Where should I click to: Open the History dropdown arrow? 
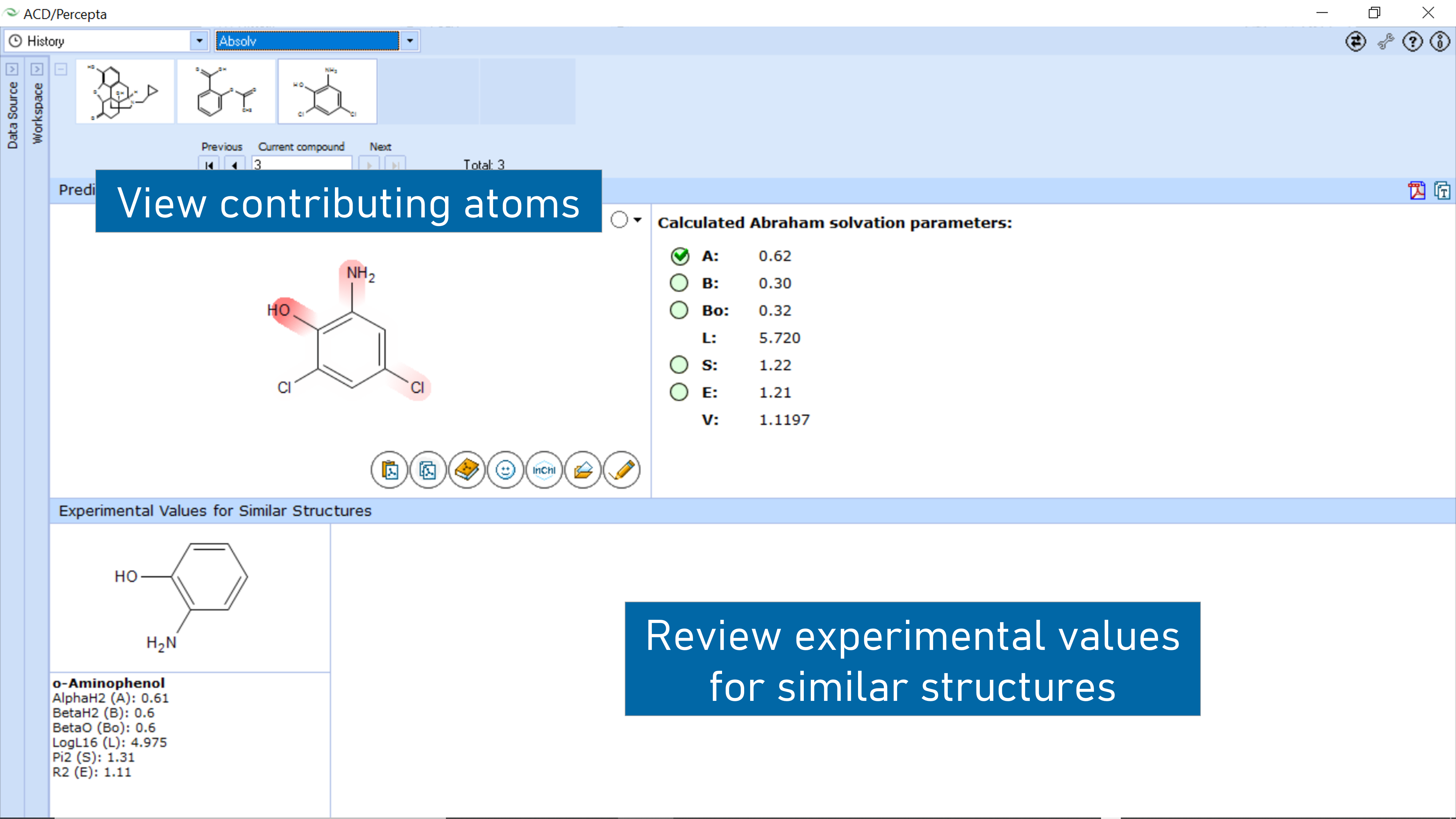click(199, 41)
